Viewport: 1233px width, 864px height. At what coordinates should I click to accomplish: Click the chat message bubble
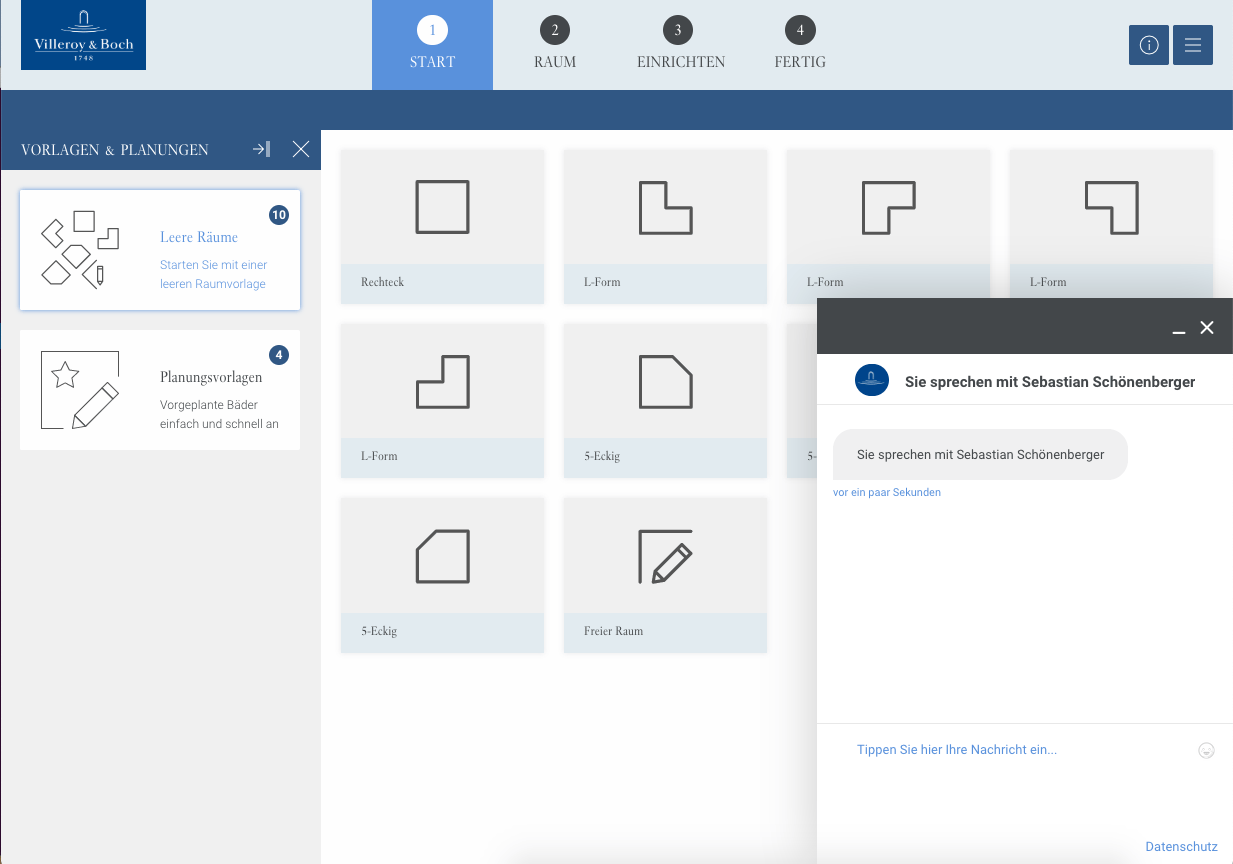tap(980, 455)
